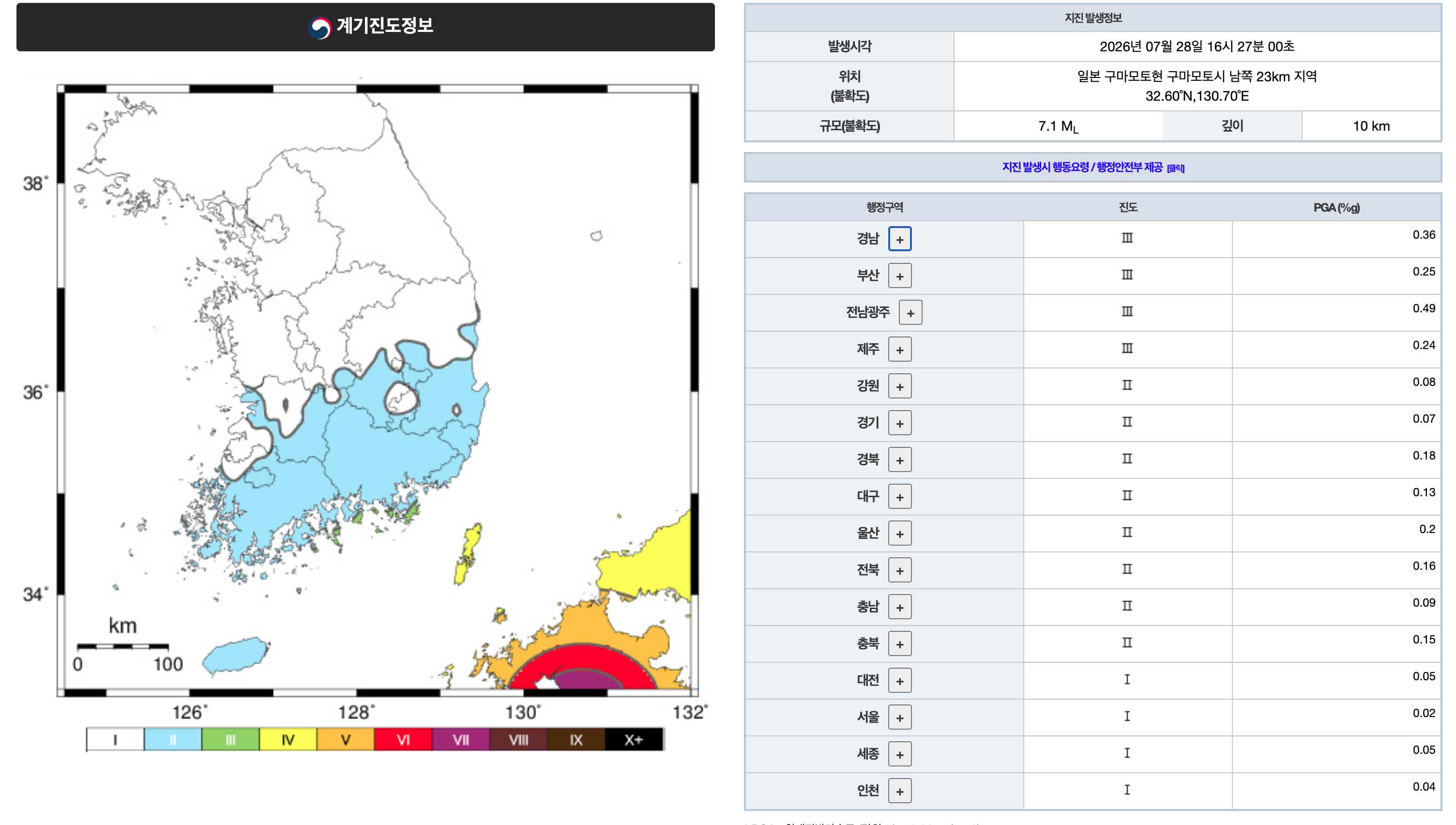Image resolution: width=1456 pixels, height=825 pixels.
Task: Click PGA value 0.36 for 경남
Action: coord(1423,235)
